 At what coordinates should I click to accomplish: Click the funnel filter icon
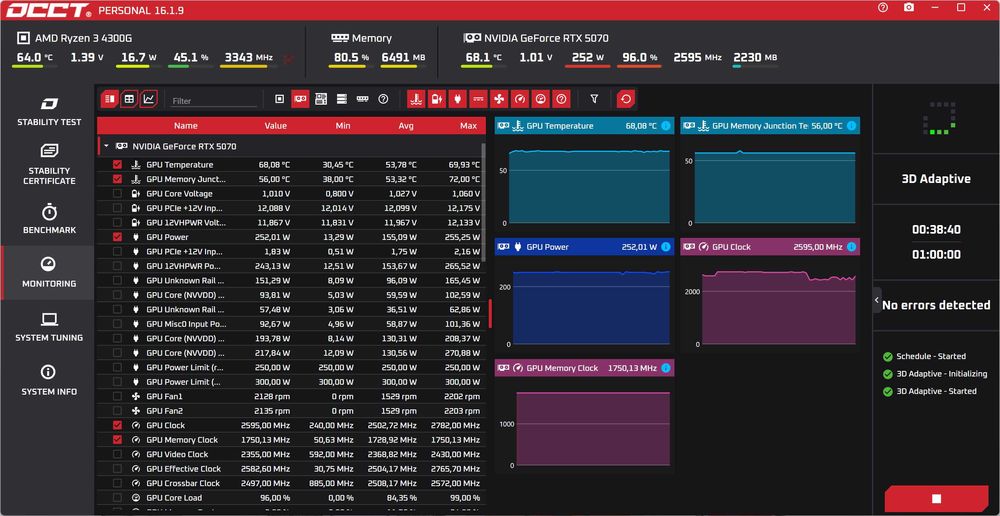[594, 99]
